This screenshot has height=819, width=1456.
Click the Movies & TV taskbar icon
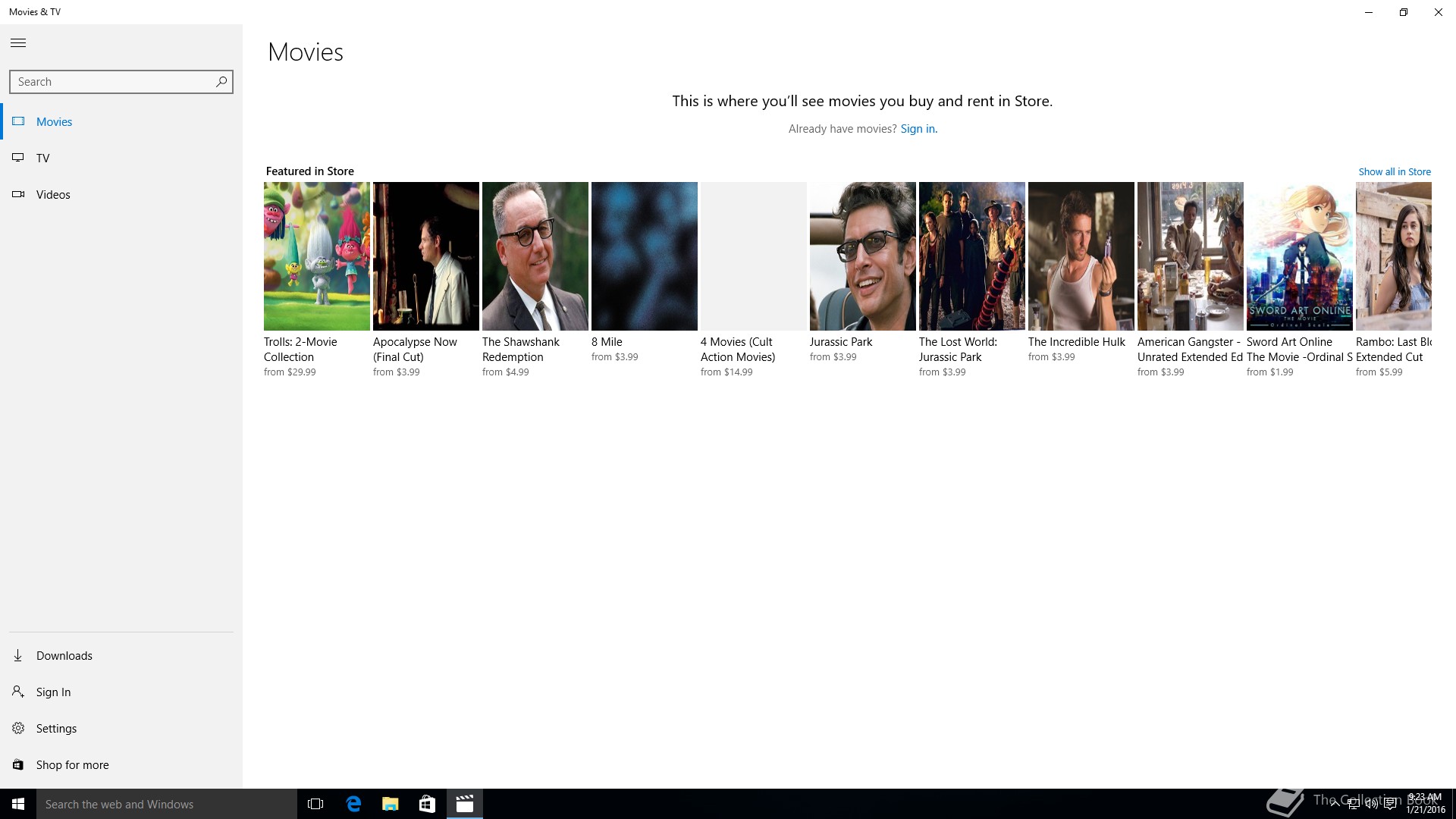click(464, 804)
